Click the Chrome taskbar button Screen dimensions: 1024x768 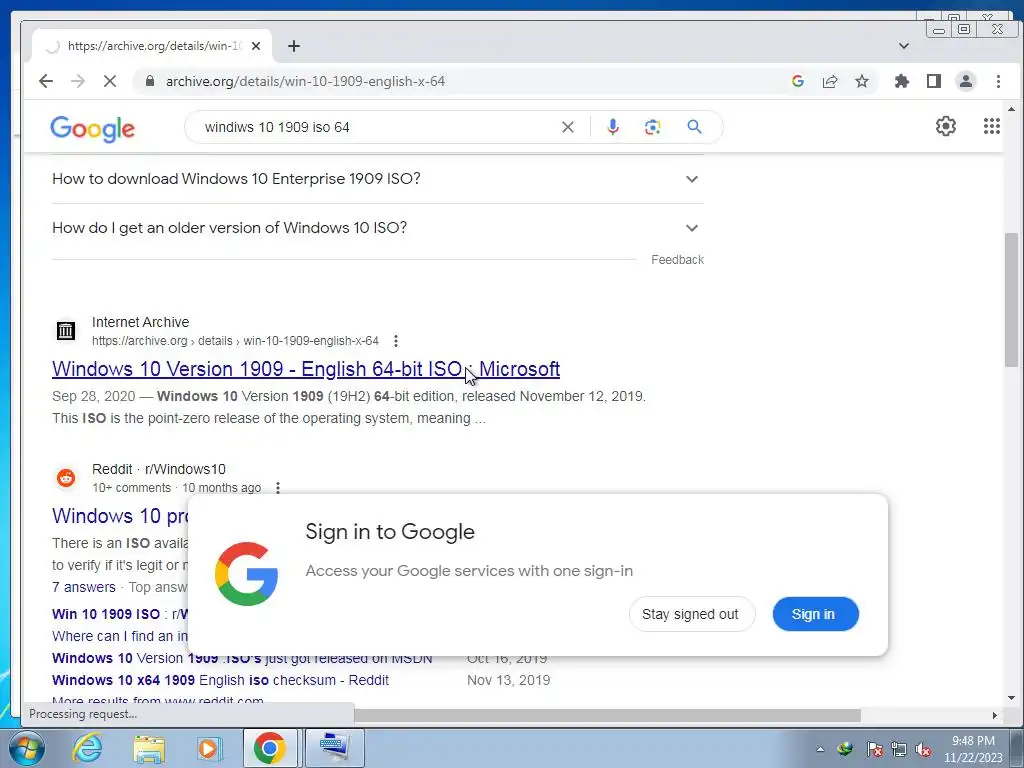coord(270,748)
